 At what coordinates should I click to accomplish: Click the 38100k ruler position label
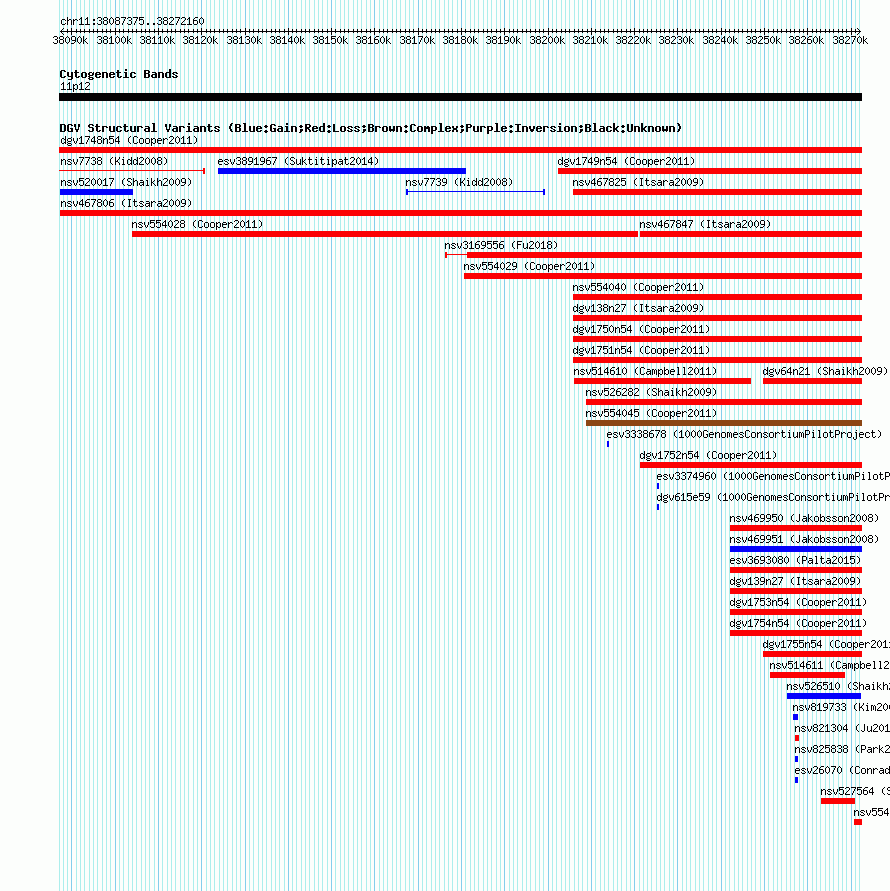(114, 41)
